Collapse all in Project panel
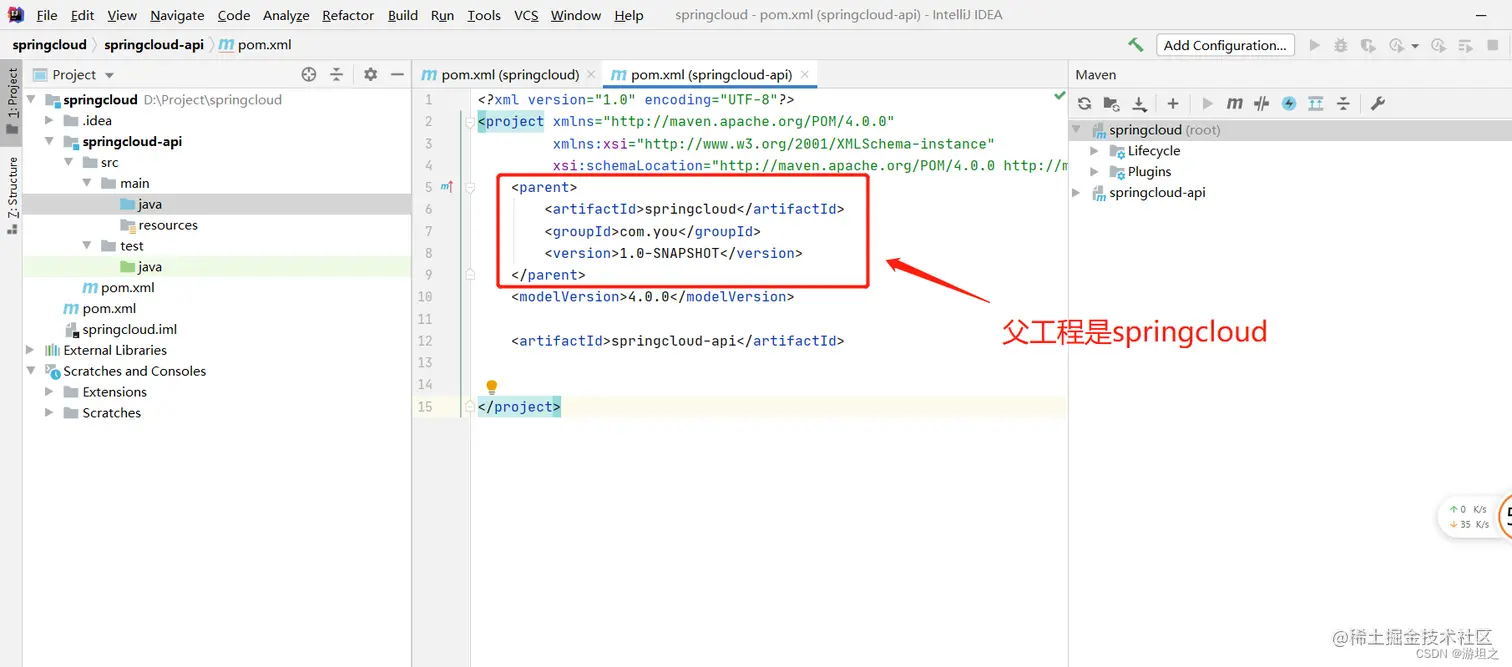 (x=337, y=74)
